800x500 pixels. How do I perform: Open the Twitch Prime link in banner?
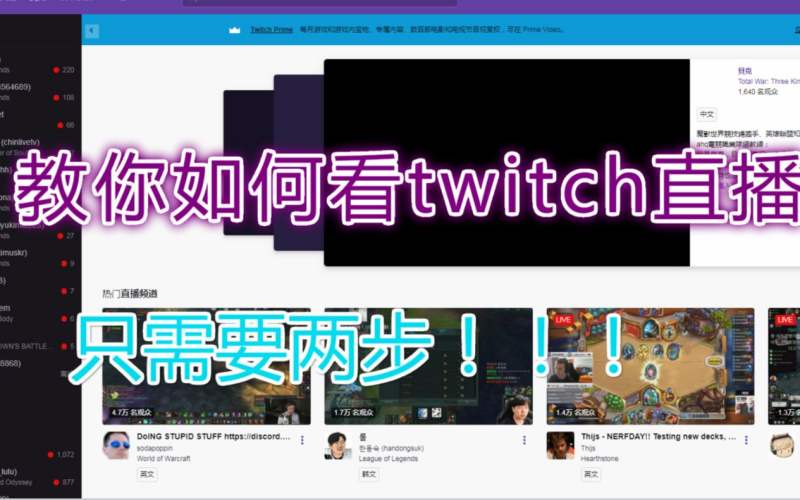[271, 30]
